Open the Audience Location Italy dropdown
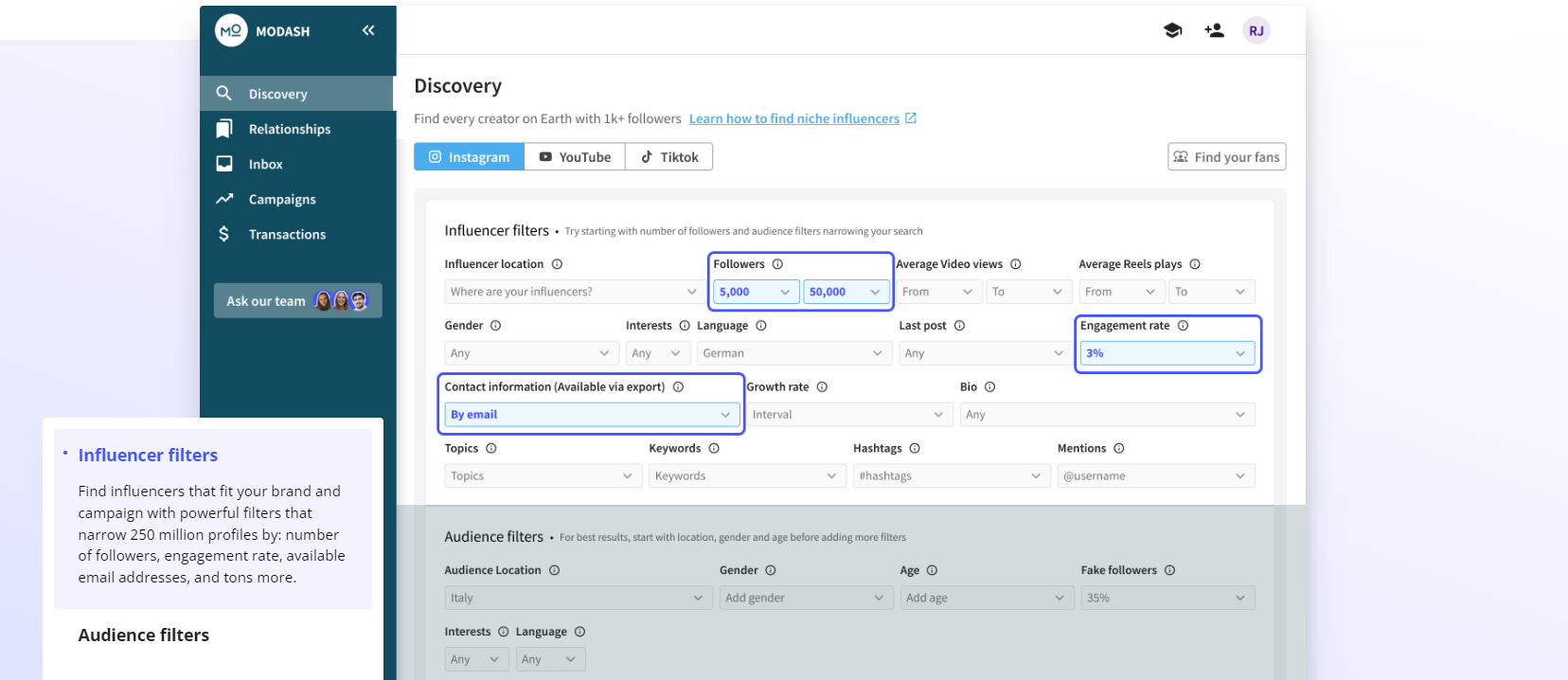The image size is (1568, 680). [579, 599]
